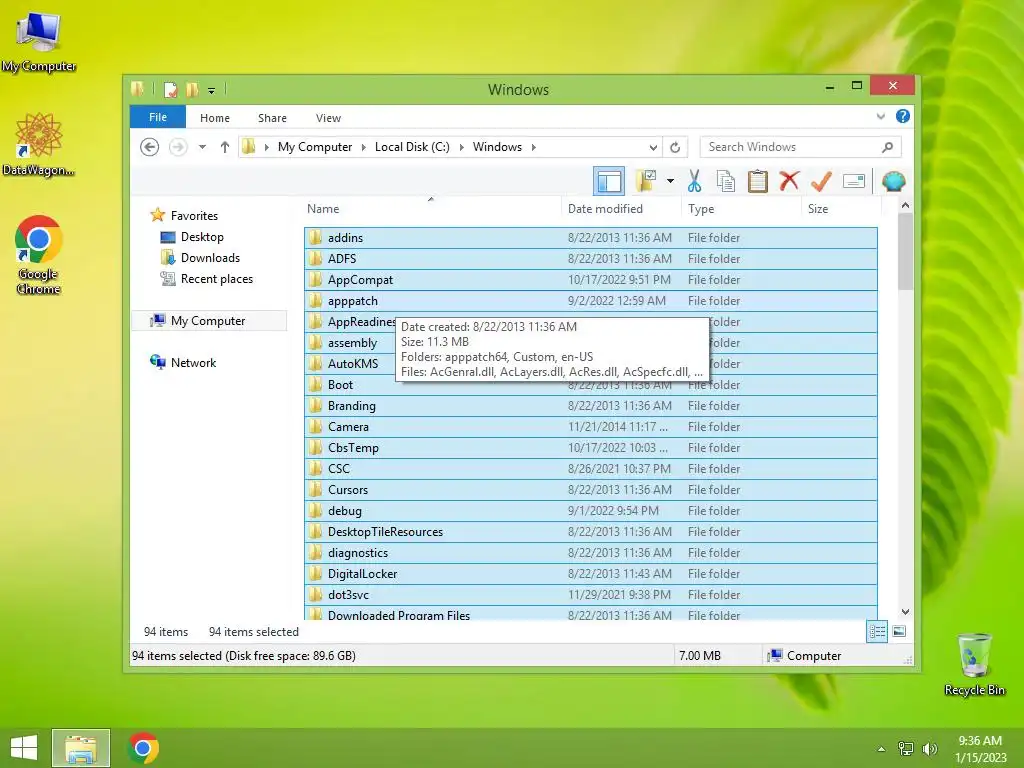
Task: Click My Computer in the address breadcrumb
Action: pyautogui.click(x=315, y=147)
